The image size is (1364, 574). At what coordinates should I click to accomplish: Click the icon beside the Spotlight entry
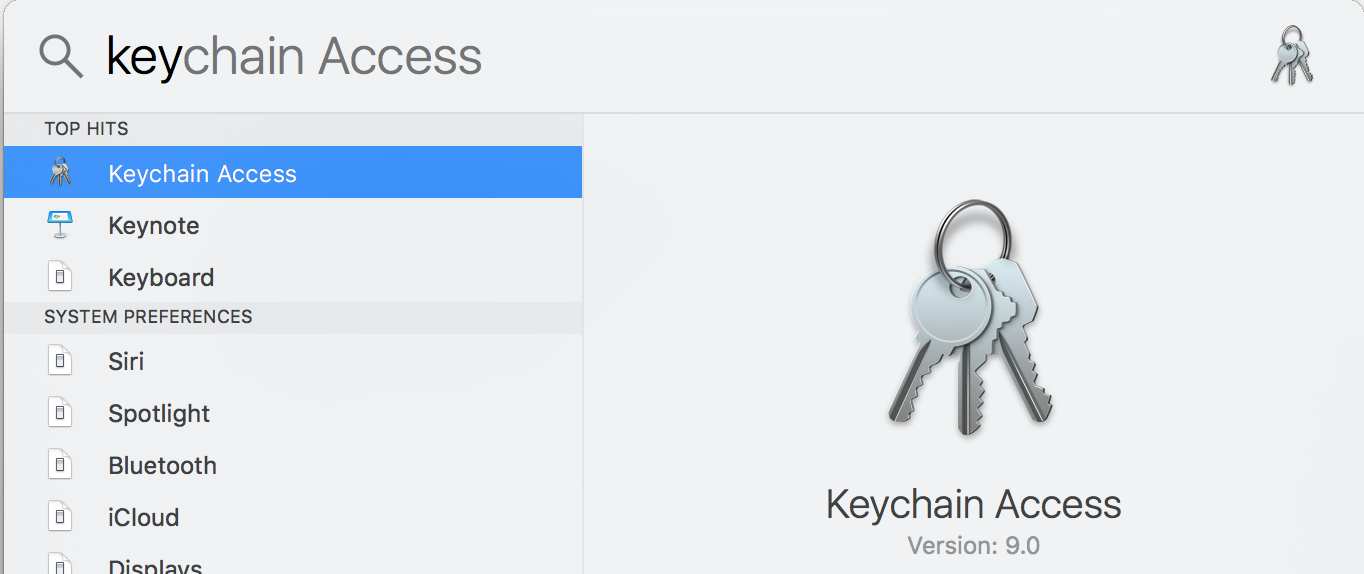click(x=61, y=413)
